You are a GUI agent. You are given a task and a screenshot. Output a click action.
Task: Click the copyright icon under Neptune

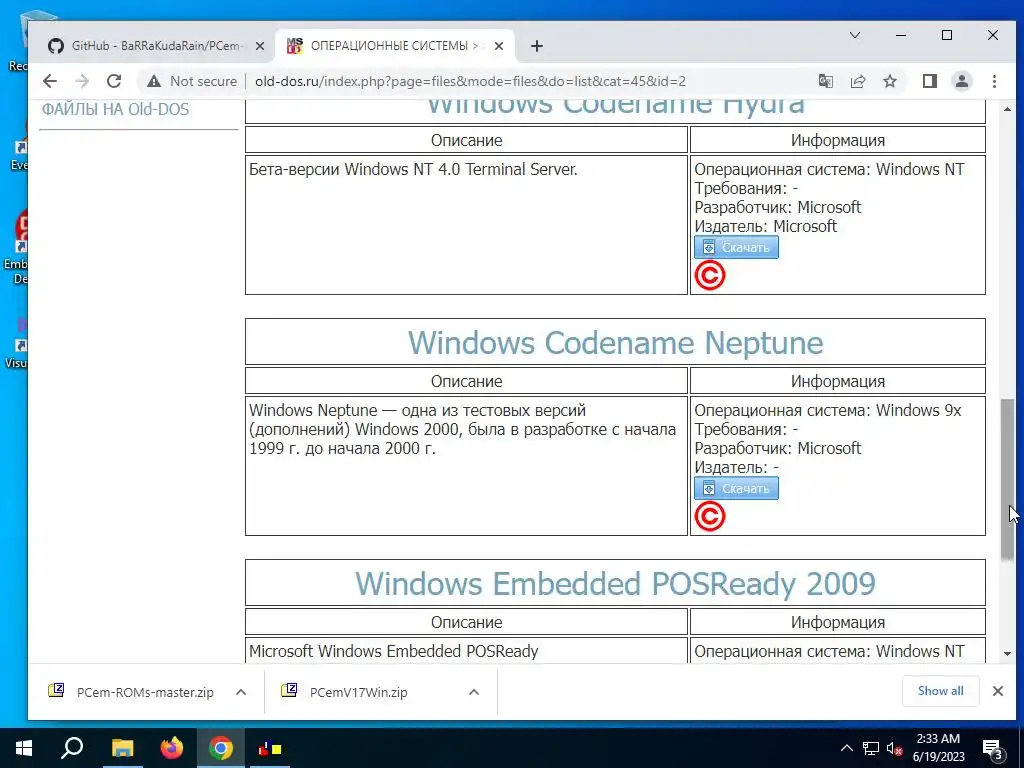(x=710, y=517)
